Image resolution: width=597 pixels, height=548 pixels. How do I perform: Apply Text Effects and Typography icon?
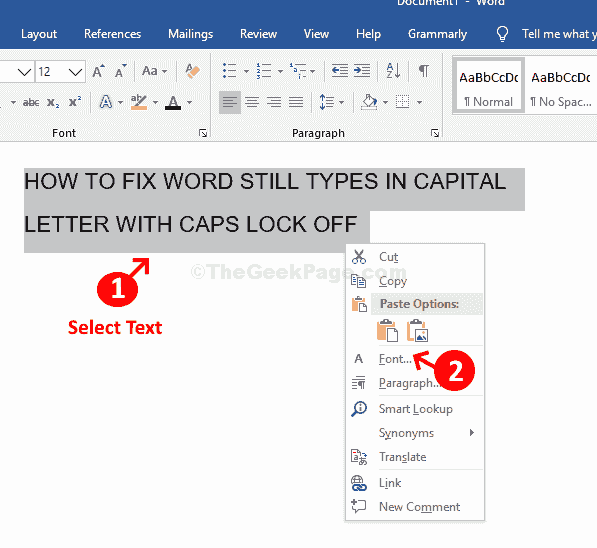coord(106,102)
